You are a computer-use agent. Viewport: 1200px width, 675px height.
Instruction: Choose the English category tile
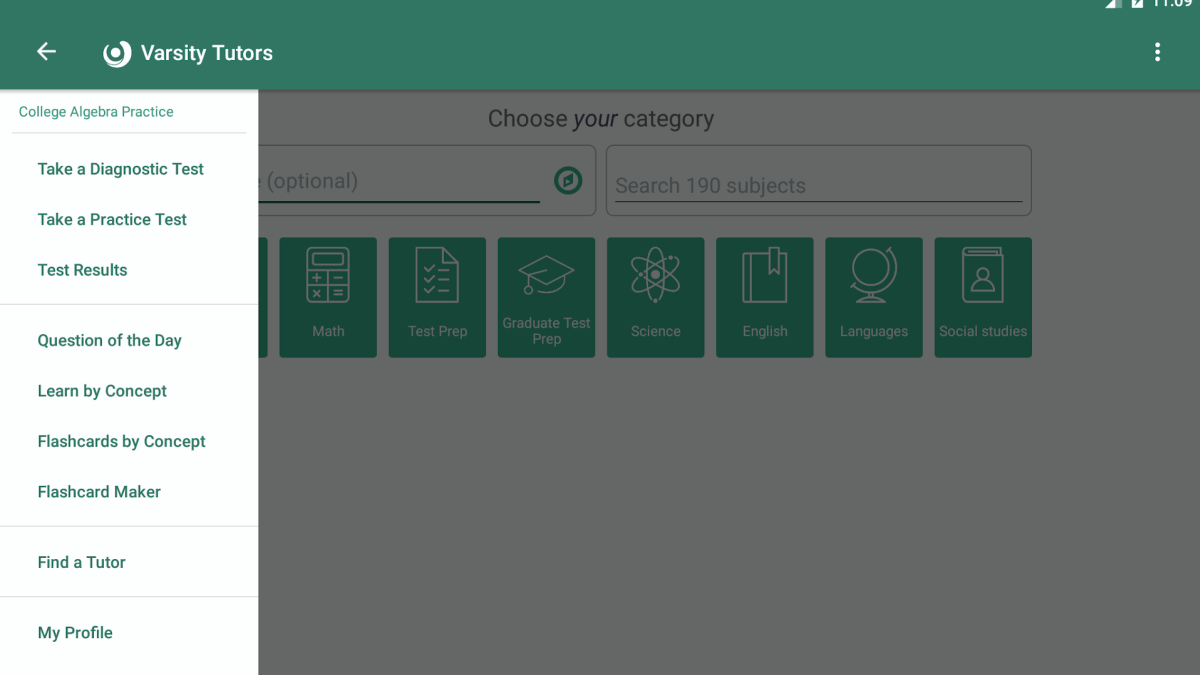click(x=765, y=297)
